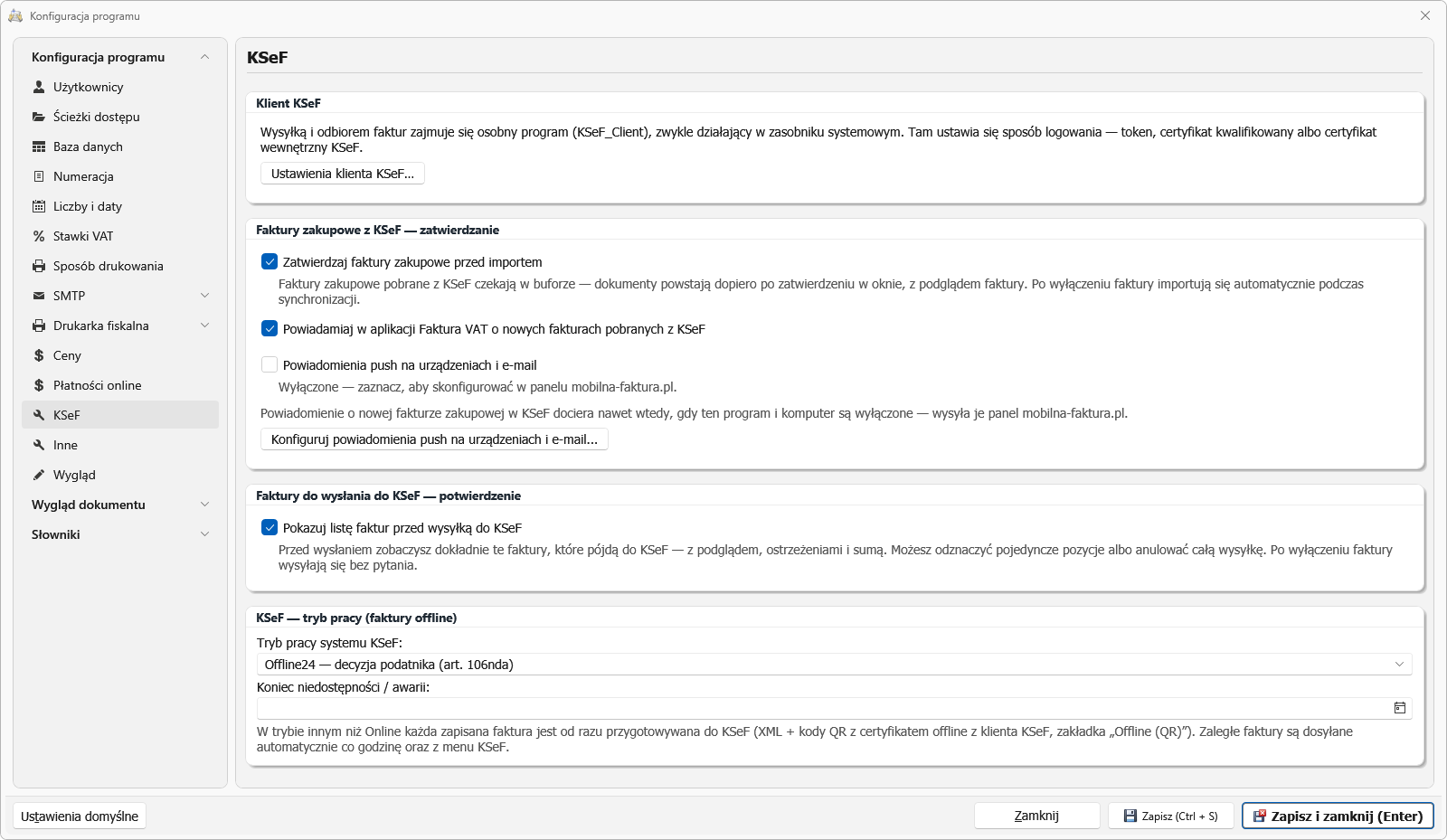Click the printer icon beside Sposób drukowania

39,266
